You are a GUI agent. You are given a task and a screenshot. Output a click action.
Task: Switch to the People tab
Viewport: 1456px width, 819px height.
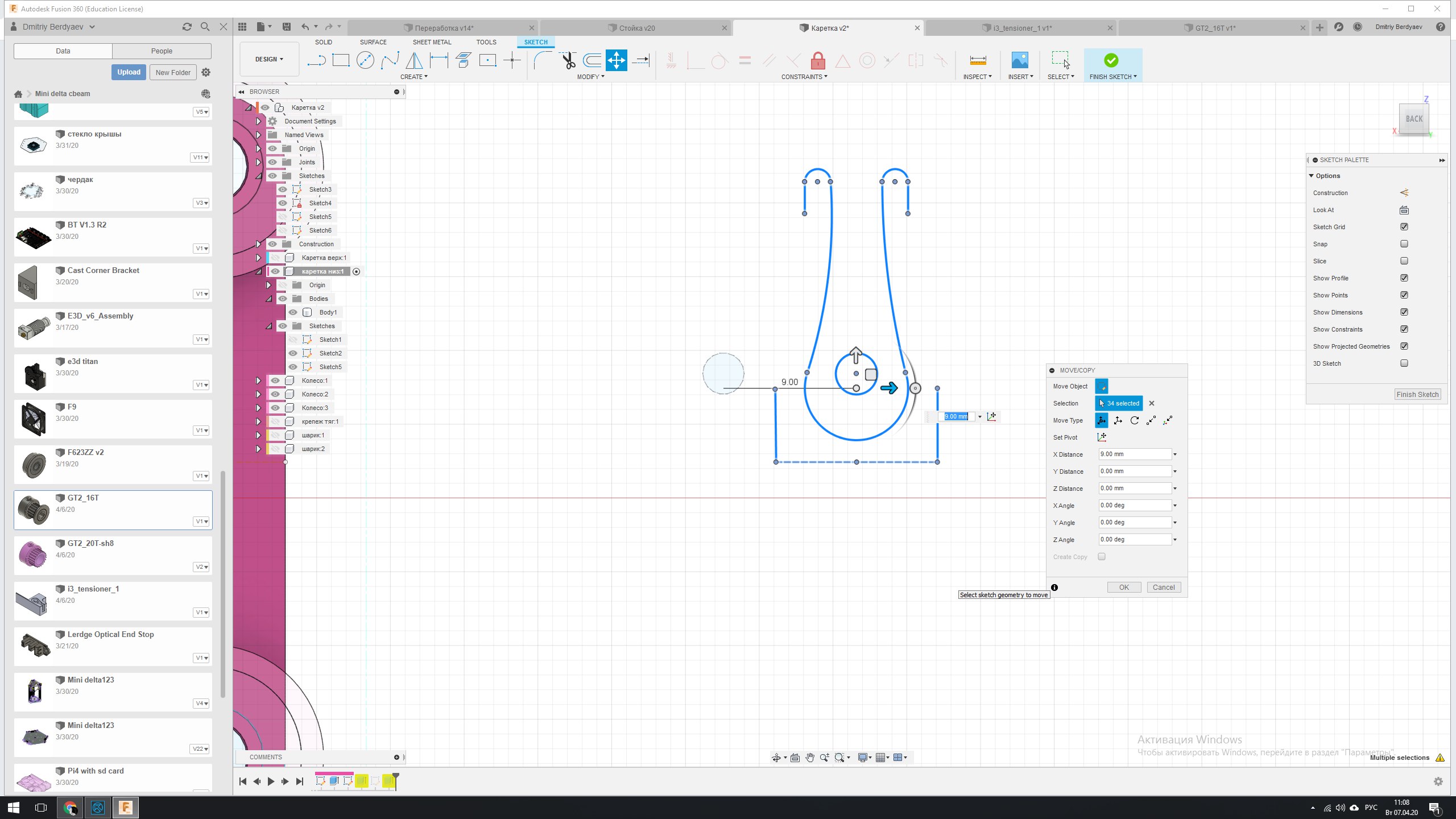pyautogui.click(x=162, y=51)
